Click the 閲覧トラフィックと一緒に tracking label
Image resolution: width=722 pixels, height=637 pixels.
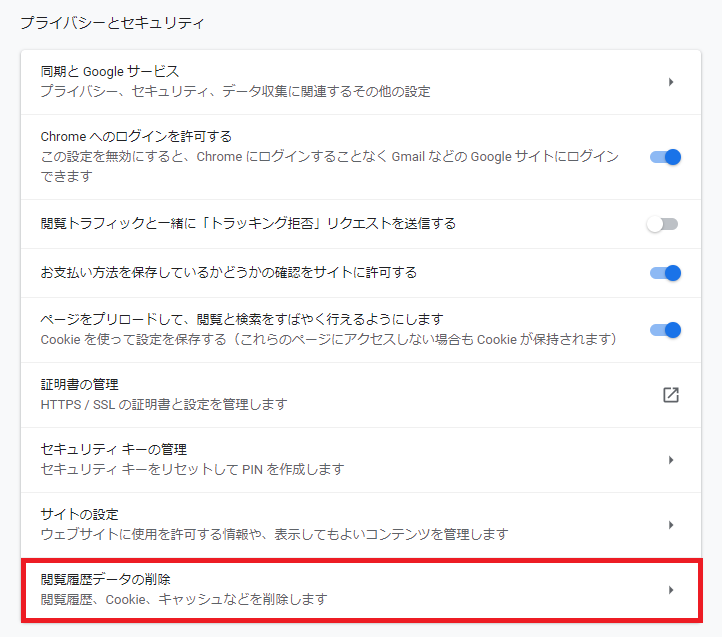point(248,223)
